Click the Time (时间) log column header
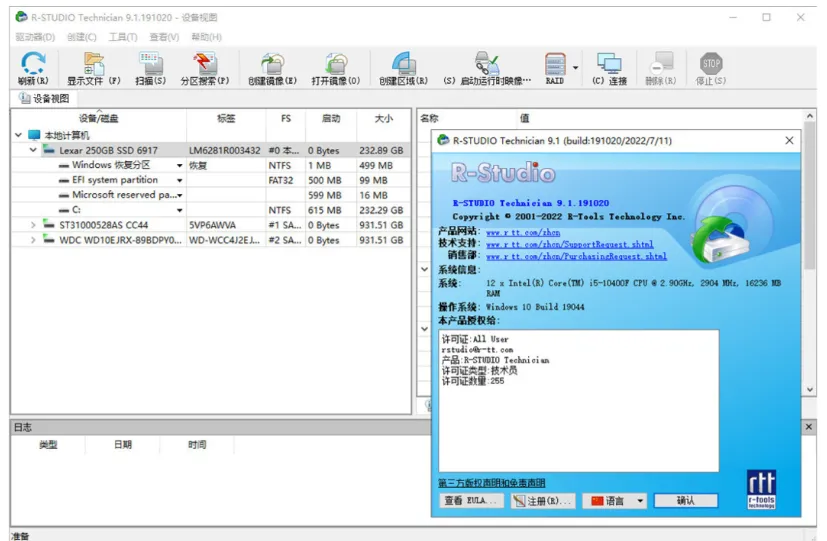 click(197, 445)
